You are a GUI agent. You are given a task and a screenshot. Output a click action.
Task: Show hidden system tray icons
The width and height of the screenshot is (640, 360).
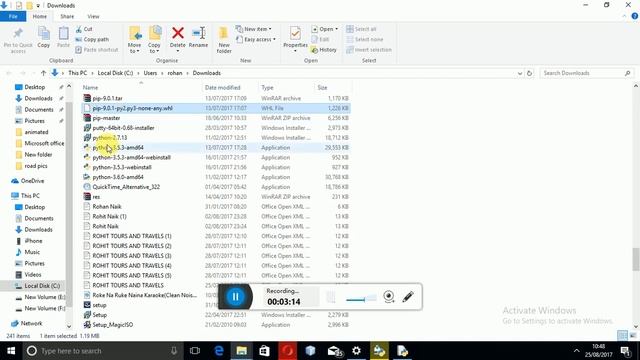[x=576, y=351]
